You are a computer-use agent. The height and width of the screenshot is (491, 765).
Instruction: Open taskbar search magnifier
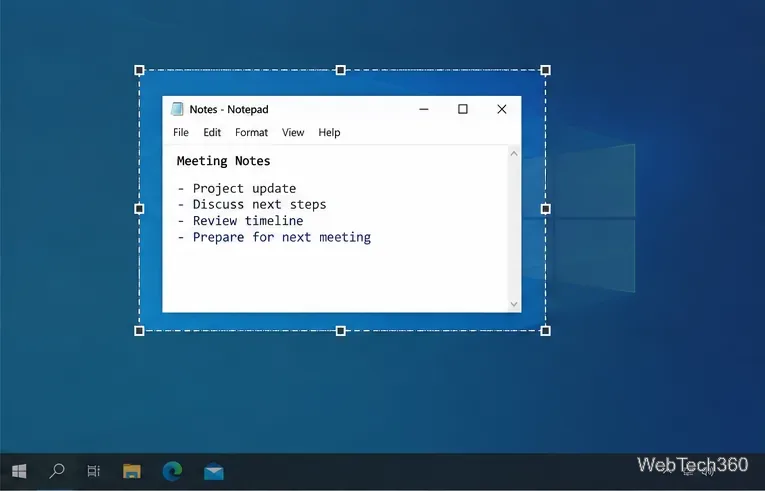click(57, 471)
